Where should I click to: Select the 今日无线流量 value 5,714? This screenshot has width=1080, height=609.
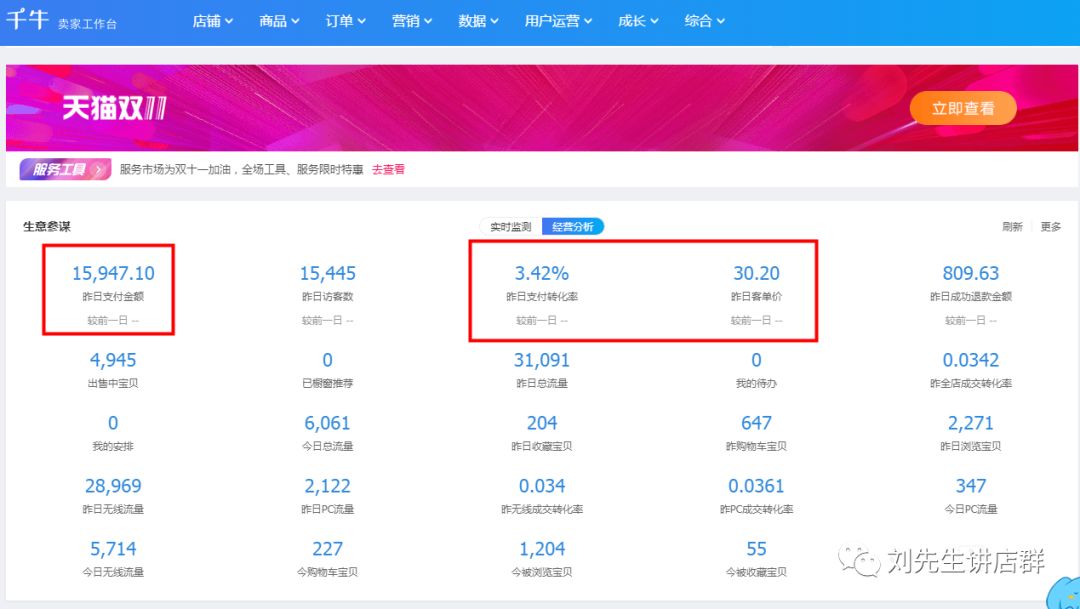[113, 549]
